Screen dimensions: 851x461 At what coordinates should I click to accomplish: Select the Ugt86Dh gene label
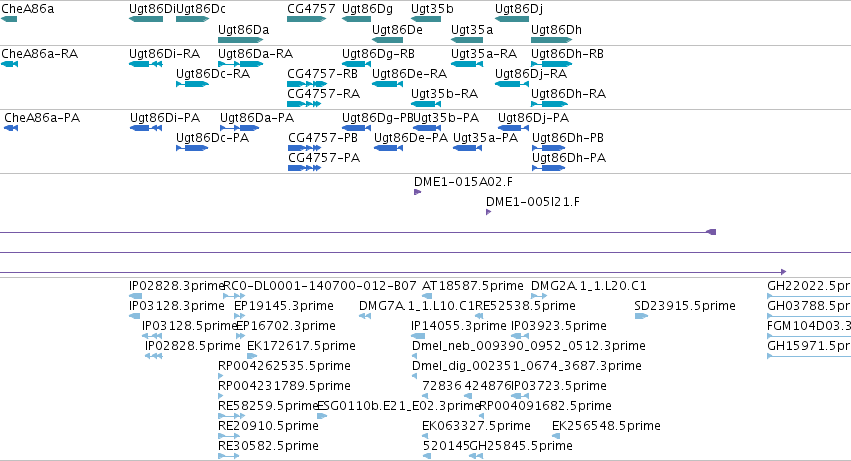coord(556,29)
